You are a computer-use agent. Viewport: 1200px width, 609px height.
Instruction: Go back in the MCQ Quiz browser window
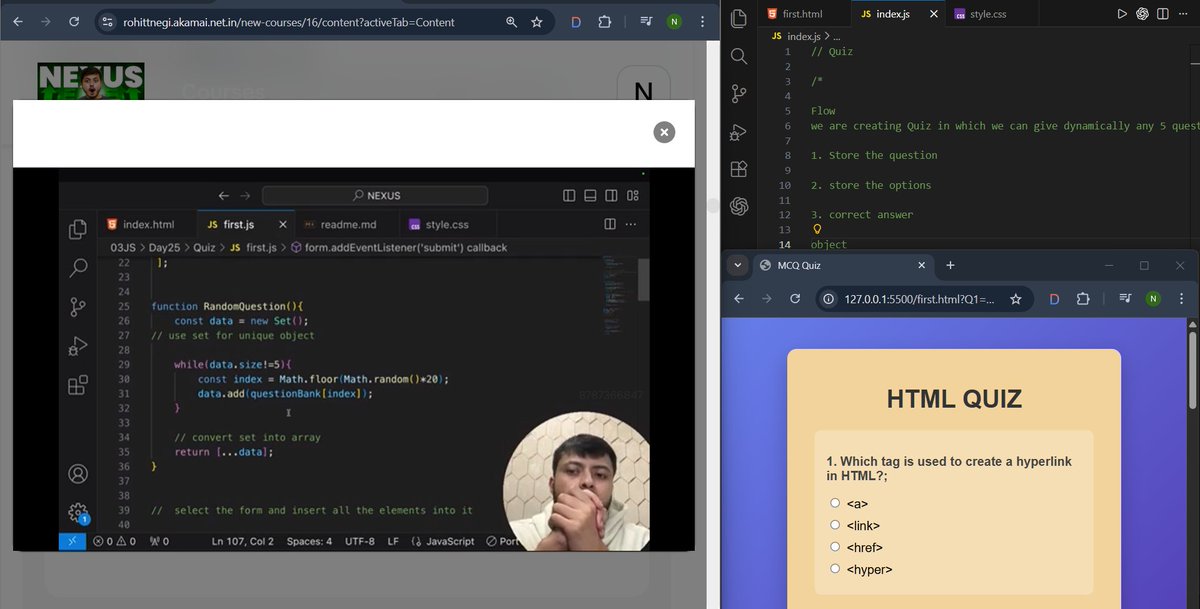click(x=738, y=298)
